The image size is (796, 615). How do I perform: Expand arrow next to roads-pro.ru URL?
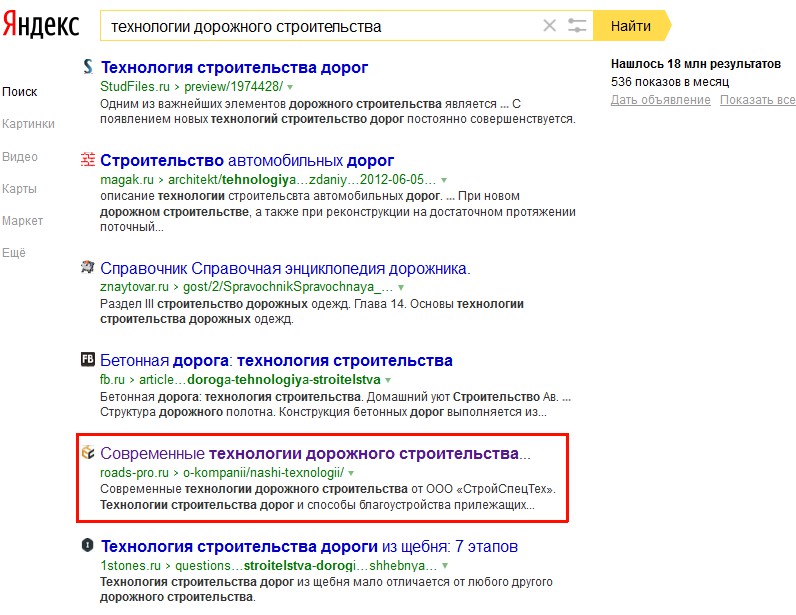[x=351, y=473]
